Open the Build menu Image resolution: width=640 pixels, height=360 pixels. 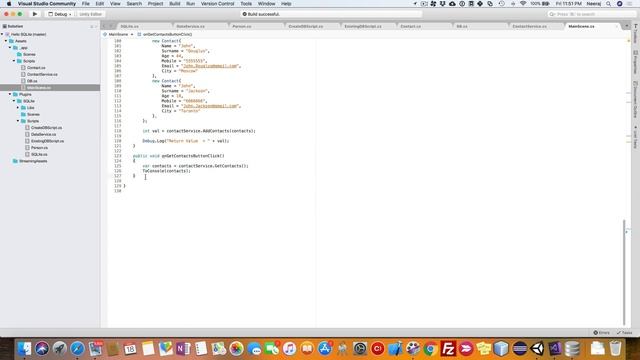click(175, 4)
